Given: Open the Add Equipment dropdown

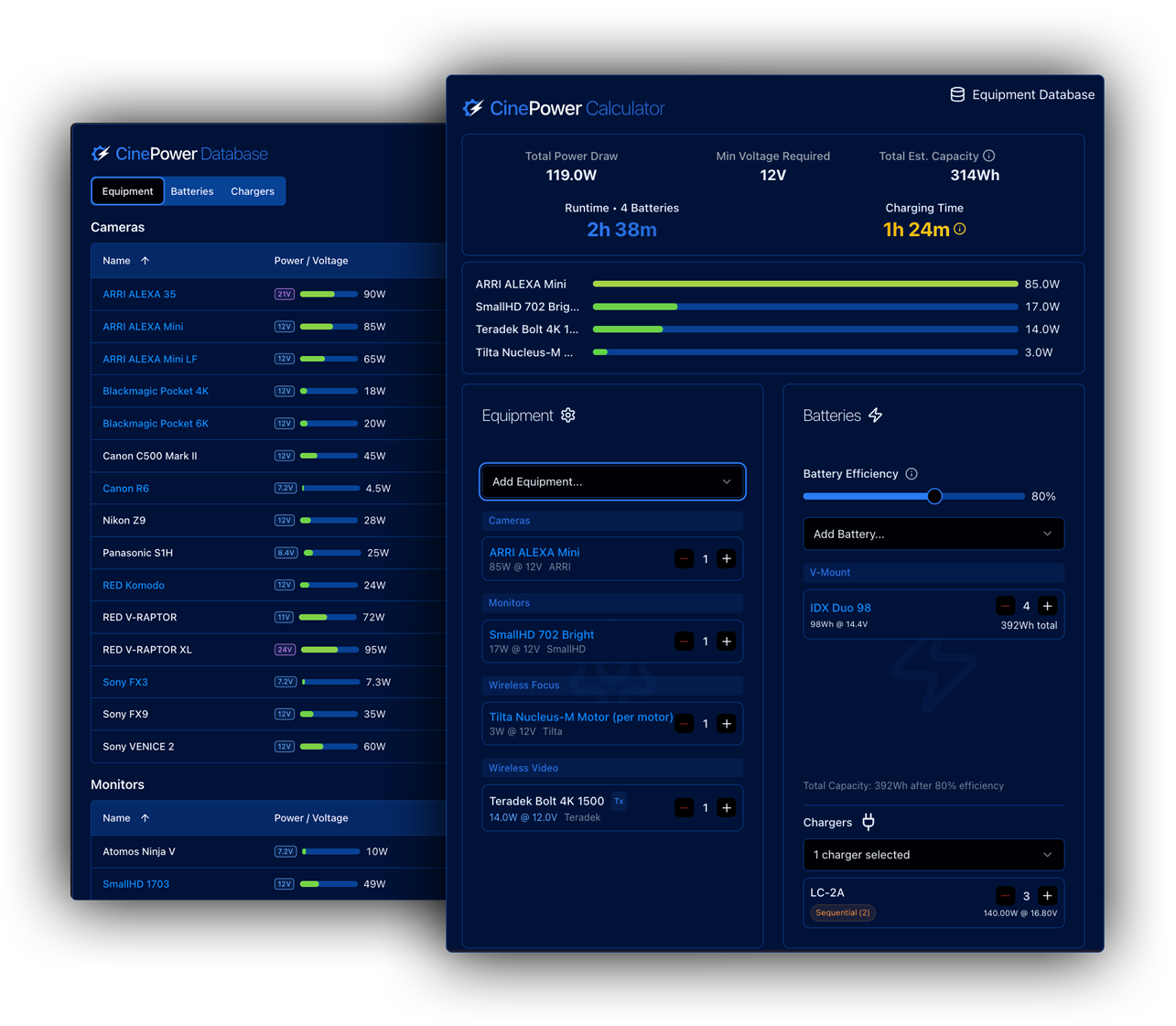Looking at the screenshot, I should pos(612,481).
